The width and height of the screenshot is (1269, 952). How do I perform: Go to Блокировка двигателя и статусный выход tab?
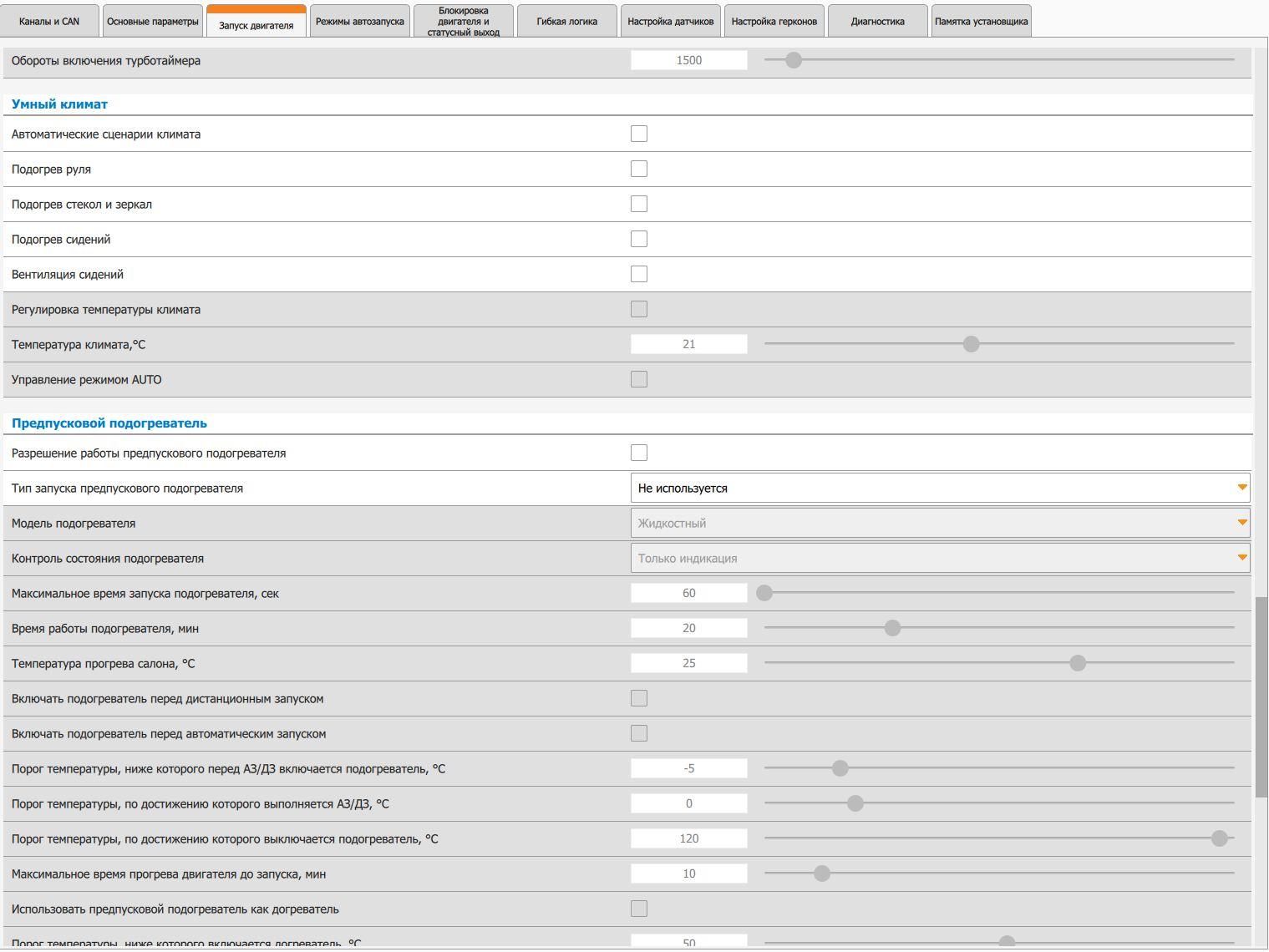pyautogui.click(x=464, y=21)
